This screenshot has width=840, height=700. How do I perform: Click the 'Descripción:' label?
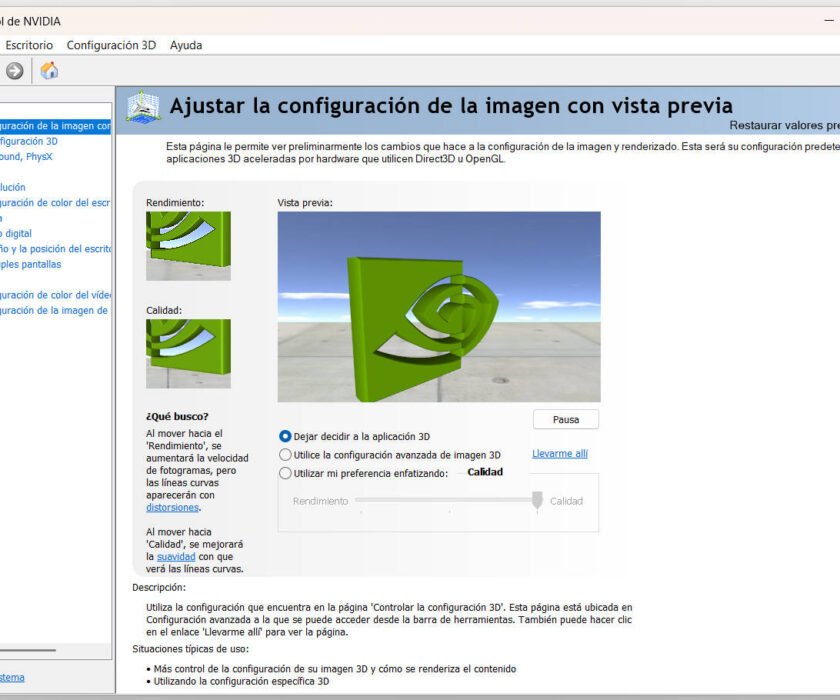pyautogui.click(x=159, y=587)
